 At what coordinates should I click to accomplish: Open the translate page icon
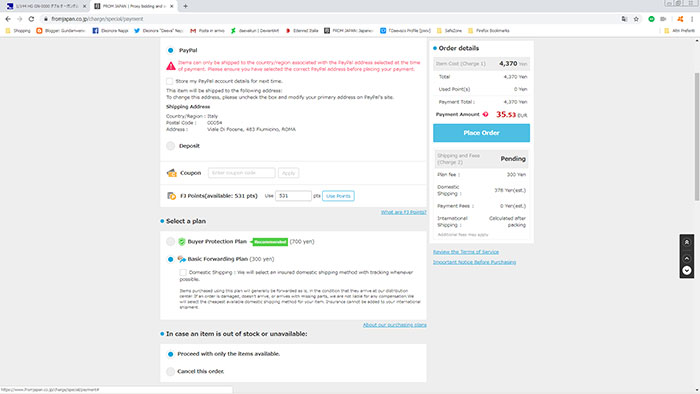tap(624, 19)
